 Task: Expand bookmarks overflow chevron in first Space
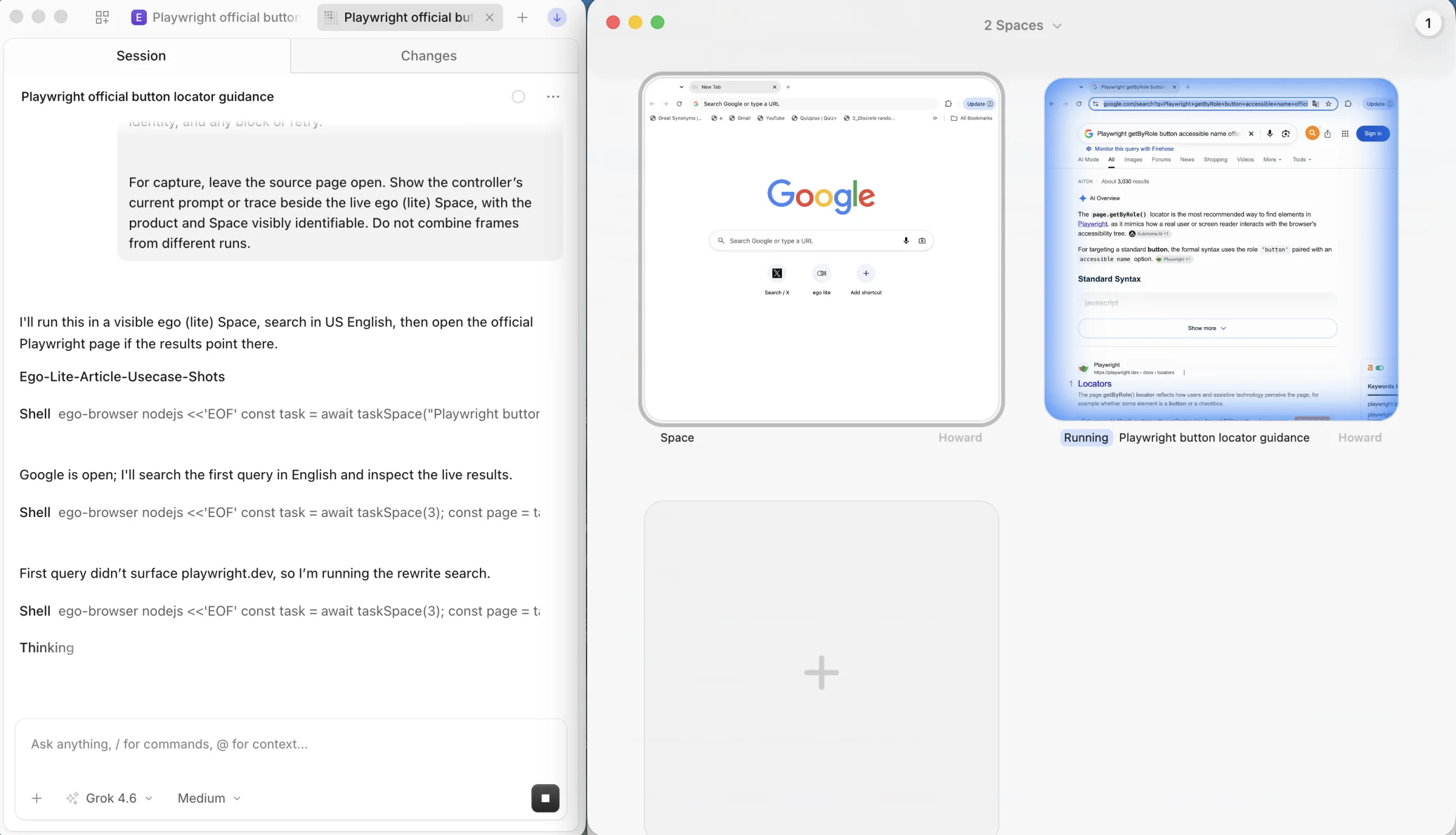(934, 118)
